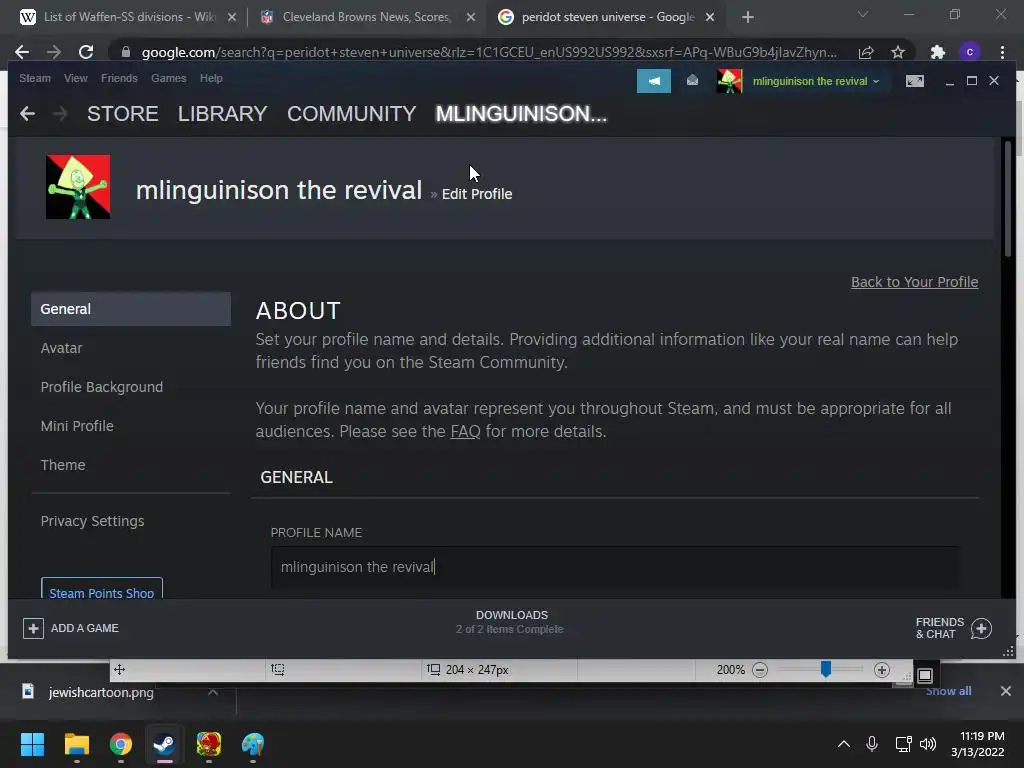Image resolution: width=1024 pixels, height=768 pixels.
Task: Open a new Chrome tab
Action: [748, 18]
